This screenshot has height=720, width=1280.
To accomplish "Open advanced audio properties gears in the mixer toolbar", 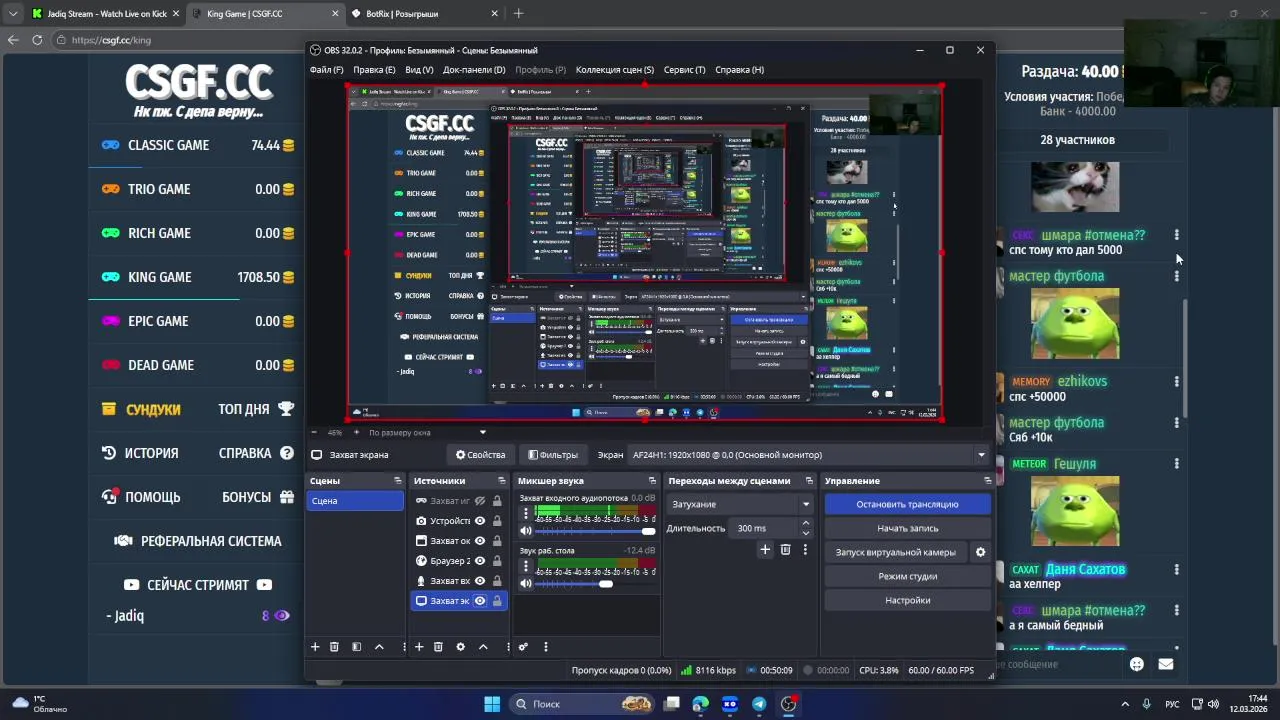I will 523,647.
